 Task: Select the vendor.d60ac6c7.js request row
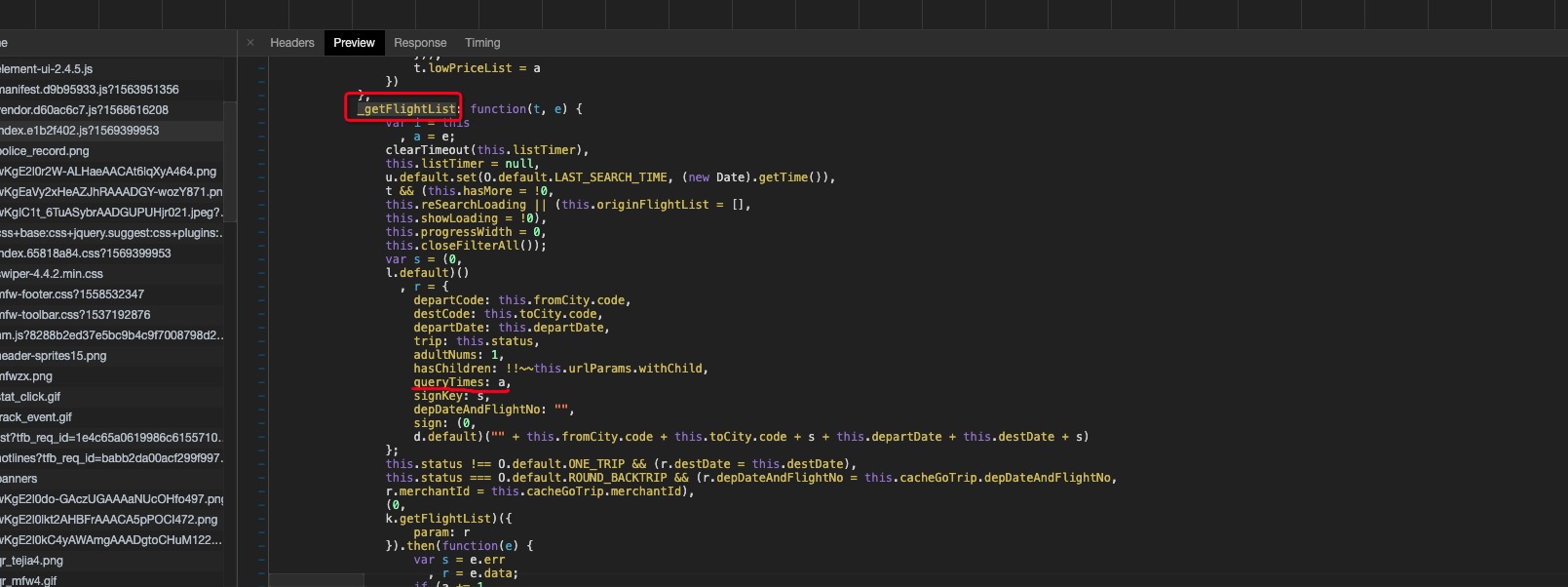pyautogui.click(x=112, y=110)
